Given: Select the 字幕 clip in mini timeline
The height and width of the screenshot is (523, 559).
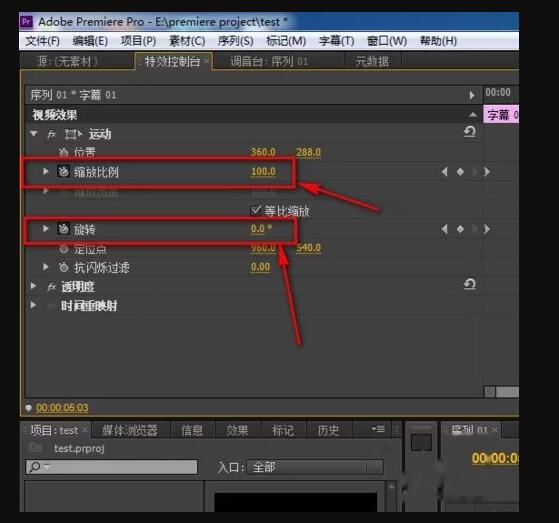Looking at the screenshot, I should pos(501,115).
